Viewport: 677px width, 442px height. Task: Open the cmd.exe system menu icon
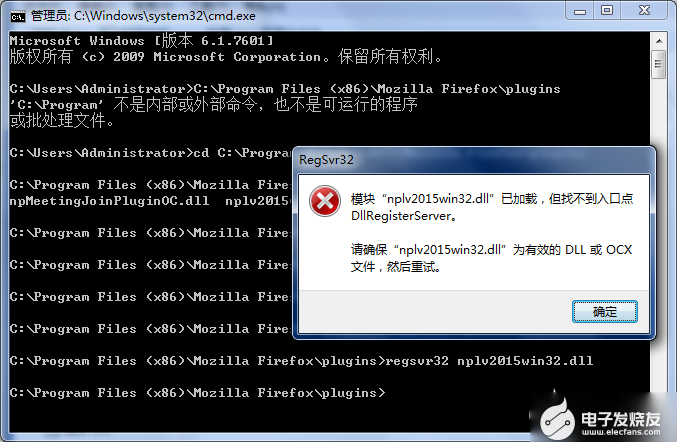click(x=18, y=16)
